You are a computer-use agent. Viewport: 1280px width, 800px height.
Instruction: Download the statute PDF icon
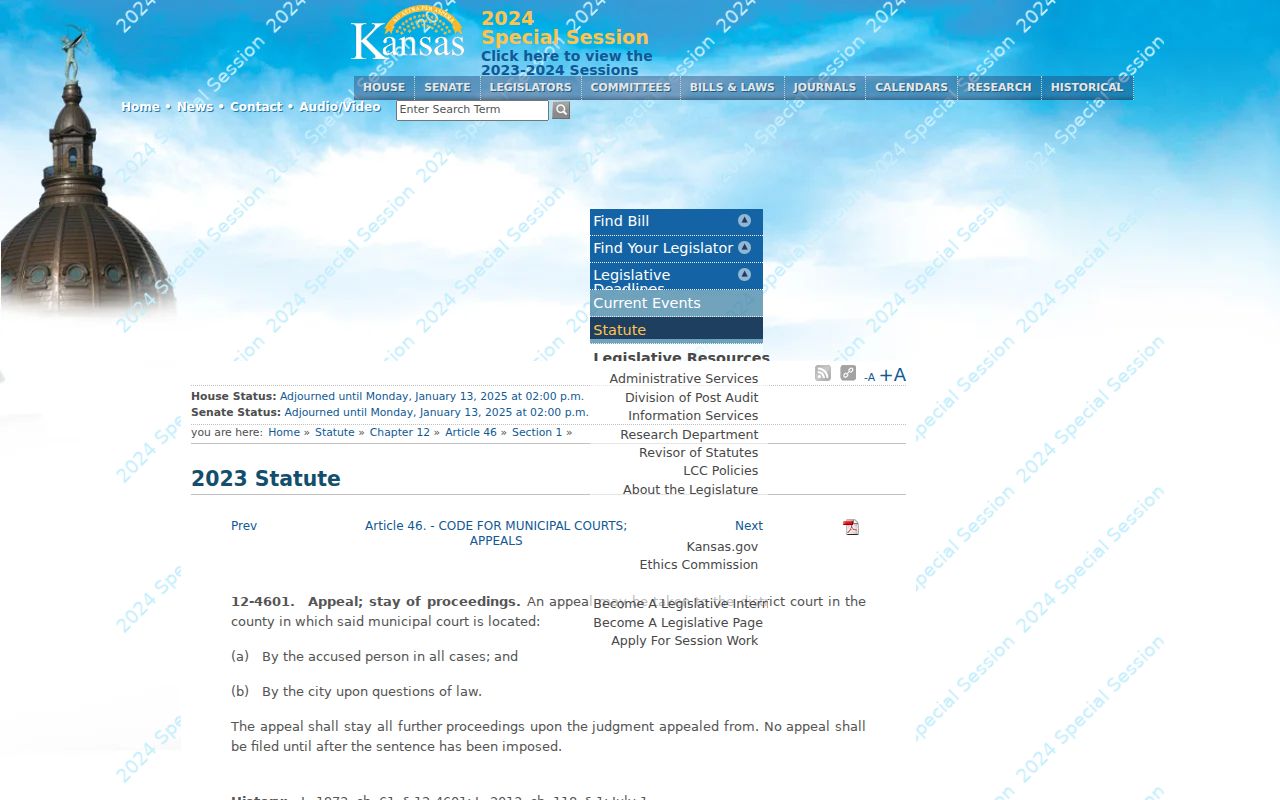pyautogui.click(x=851, y=527)
